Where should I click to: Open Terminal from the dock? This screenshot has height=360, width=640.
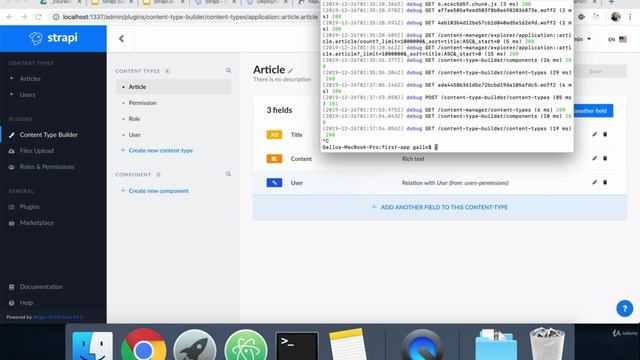tap(297, 346)
